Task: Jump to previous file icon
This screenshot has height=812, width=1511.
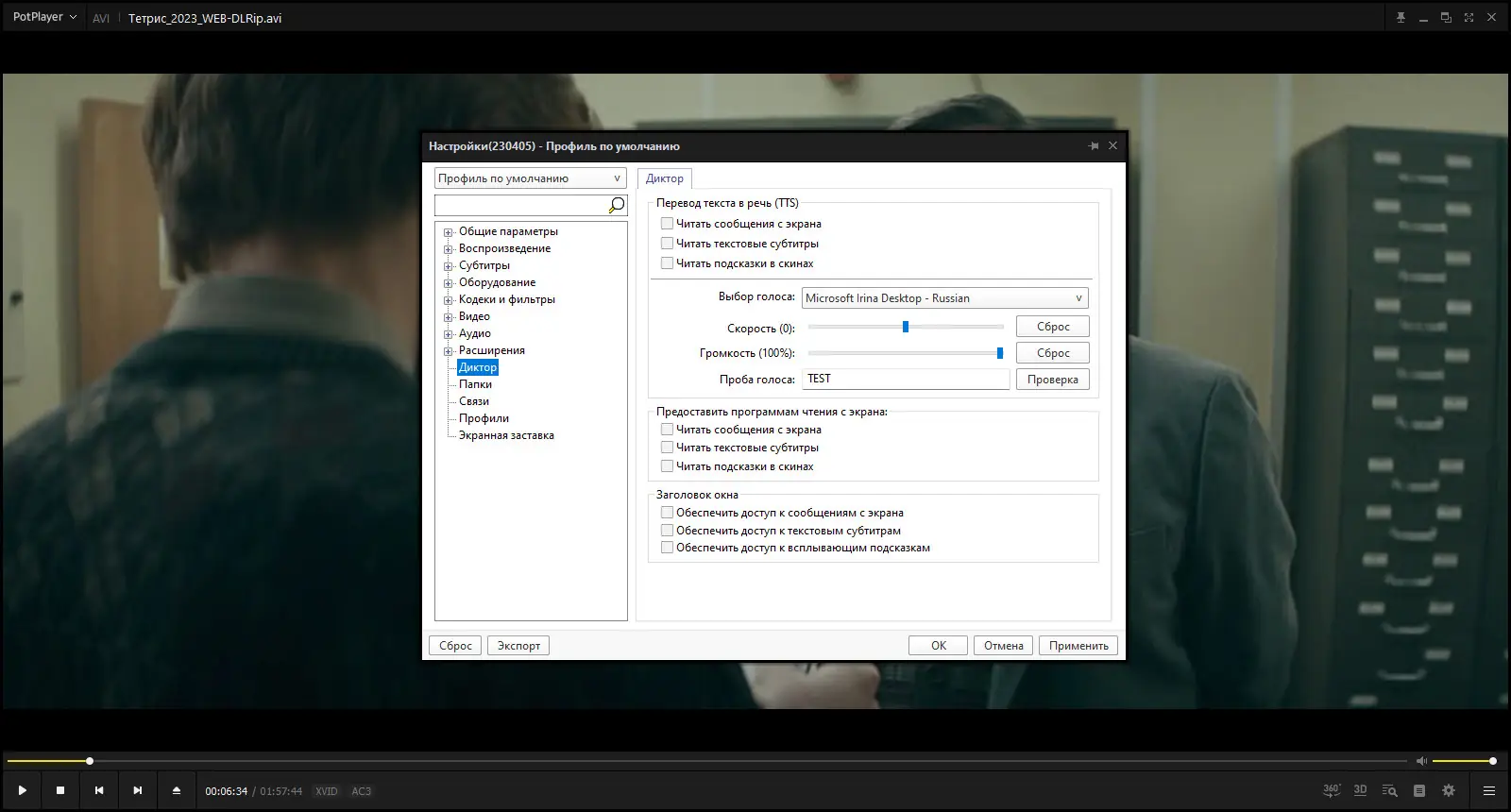Action: [99, 790]
